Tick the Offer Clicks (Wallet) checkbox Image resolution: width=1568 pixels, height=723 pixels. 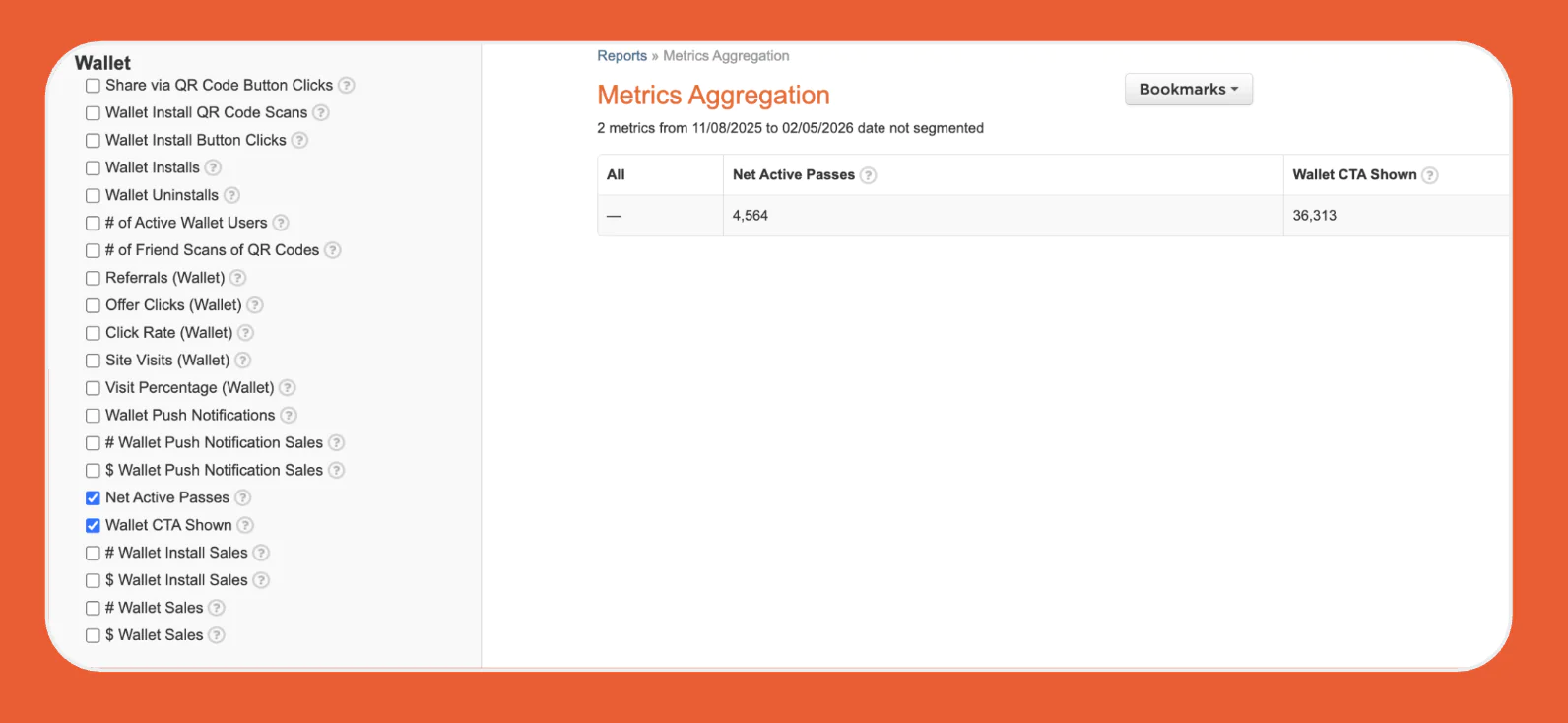click(x=93, y=305)
